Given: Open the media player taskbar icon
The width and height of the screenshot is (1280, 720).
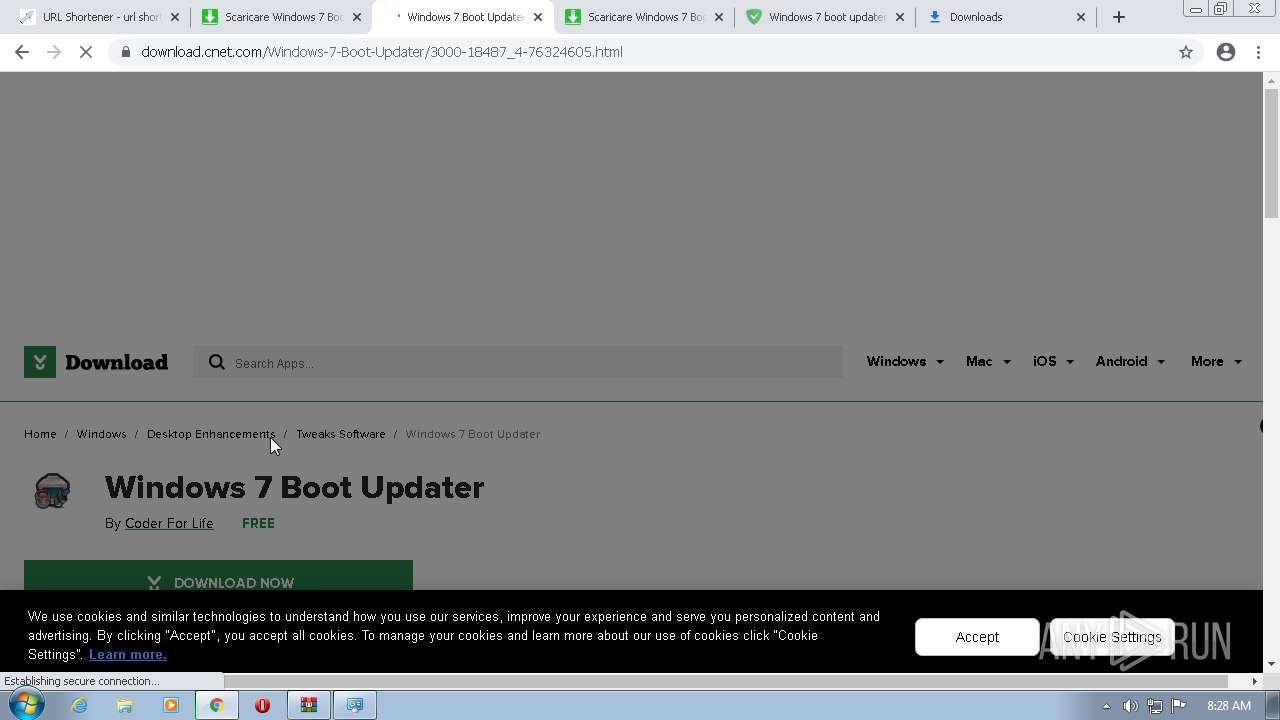Looking at the screenshot, I should (171, 705).
